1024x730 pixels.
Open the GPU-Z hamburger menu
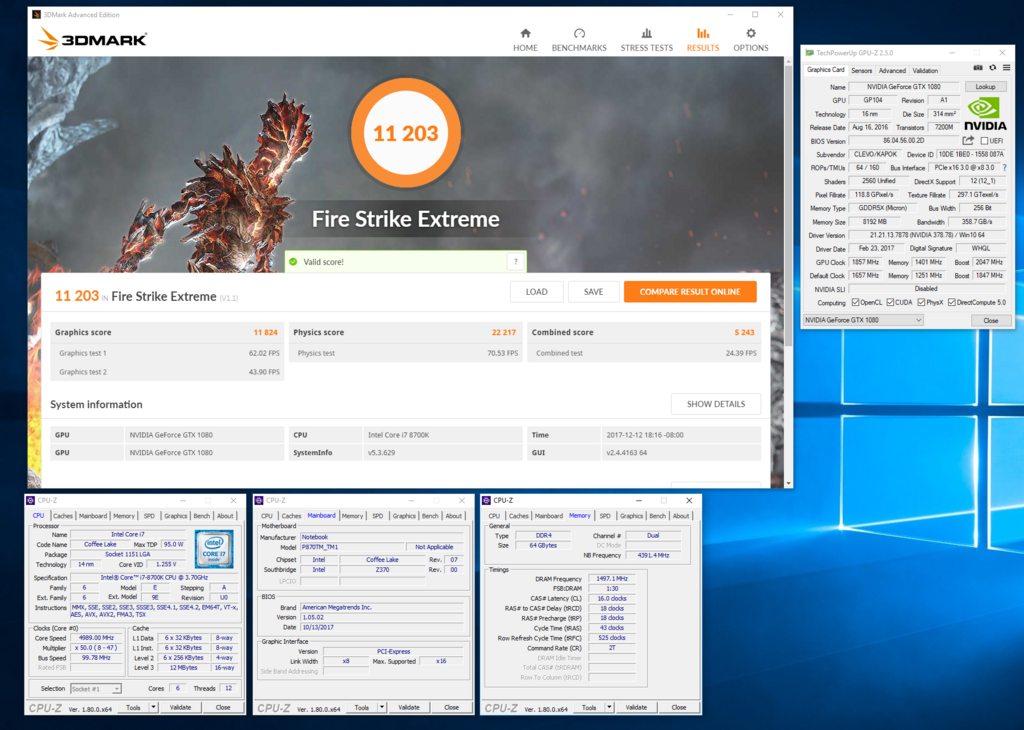point(1006,68)
